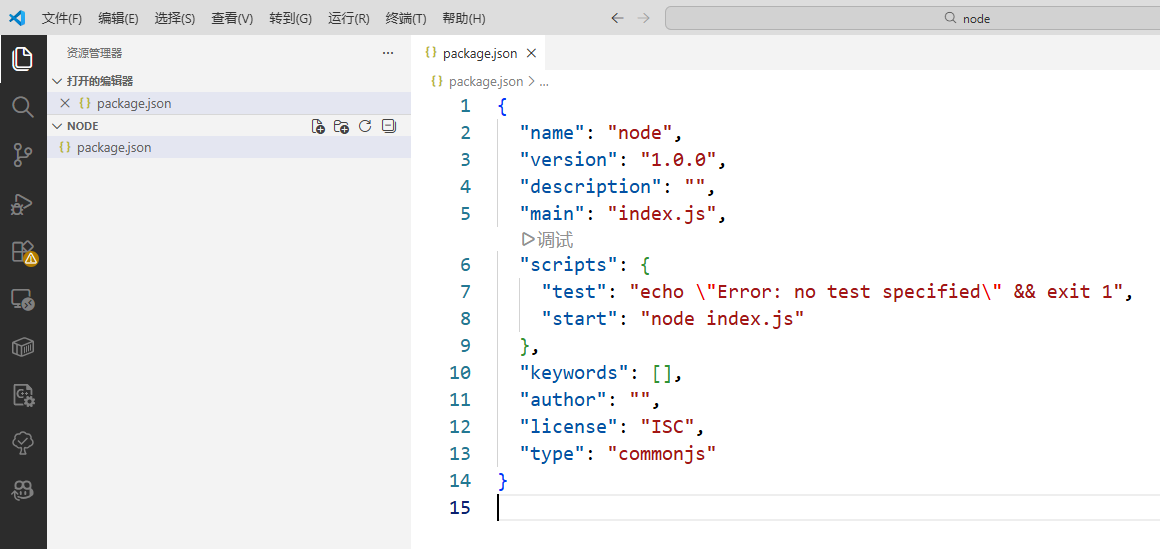
Task: Collapse all folders in NODE explorer
Action: [x=389, y=126]
